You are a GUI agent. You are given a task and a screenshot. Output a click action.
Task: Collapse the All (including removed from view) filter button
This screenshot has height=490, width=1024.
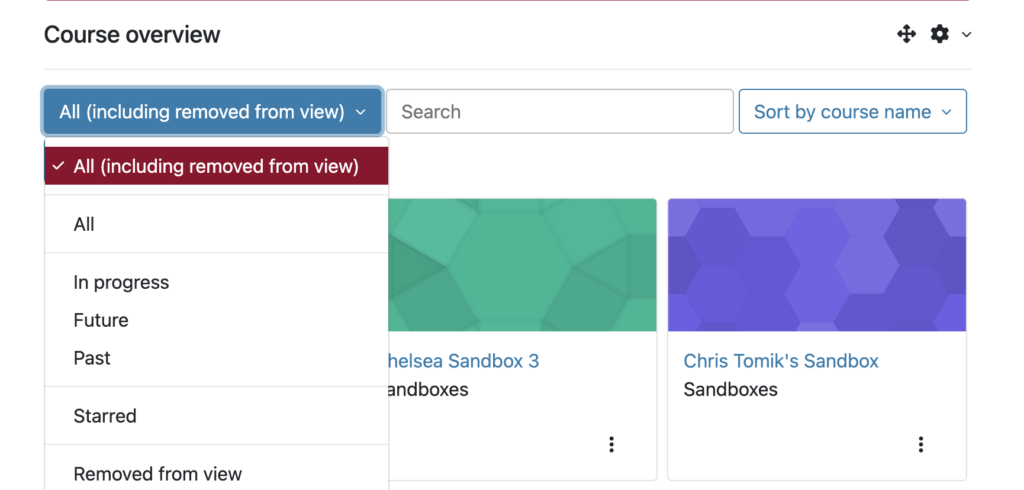pos(212,112)
